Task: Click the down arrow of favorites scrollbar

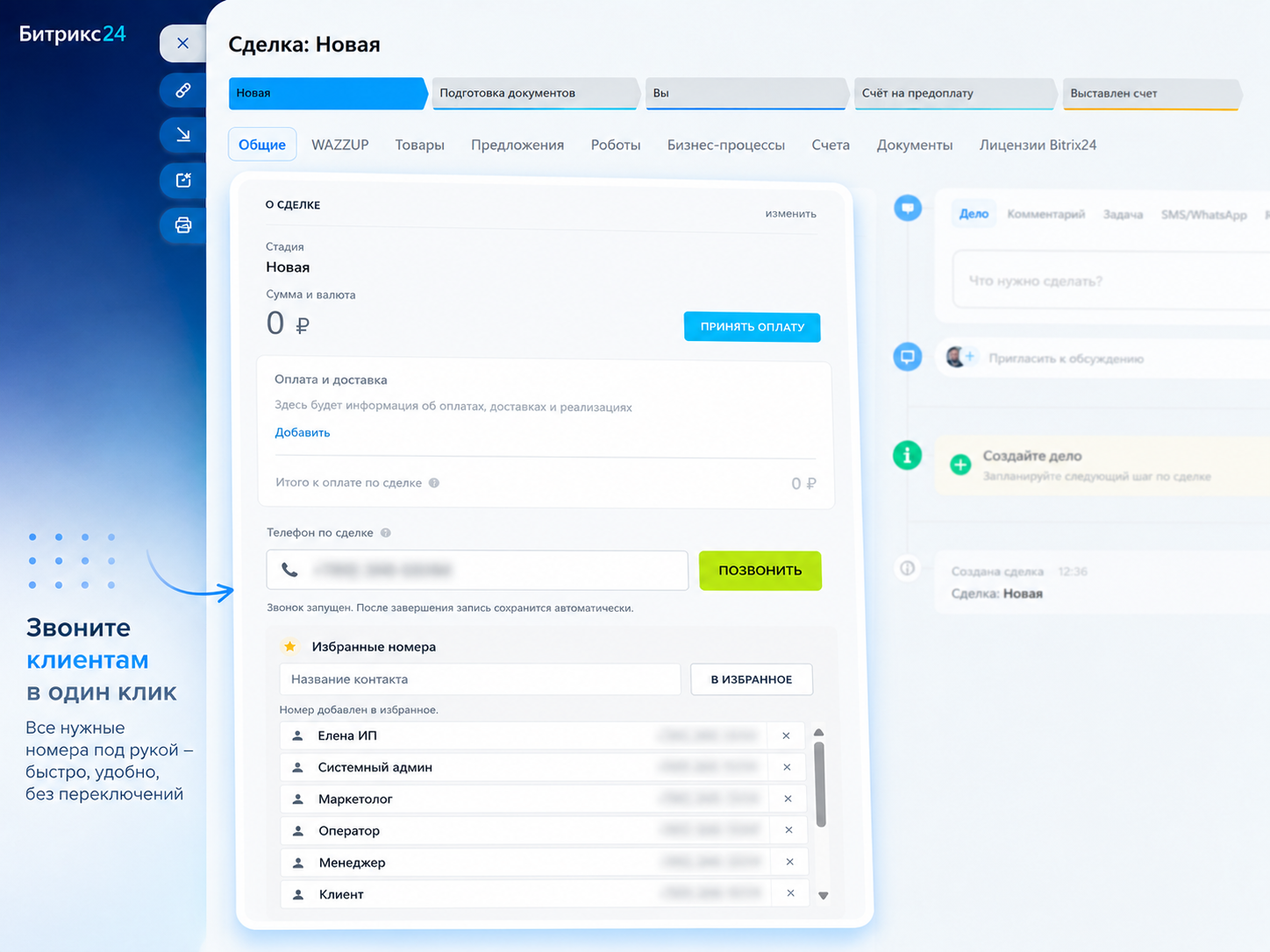Action: (x=823, y=895)
